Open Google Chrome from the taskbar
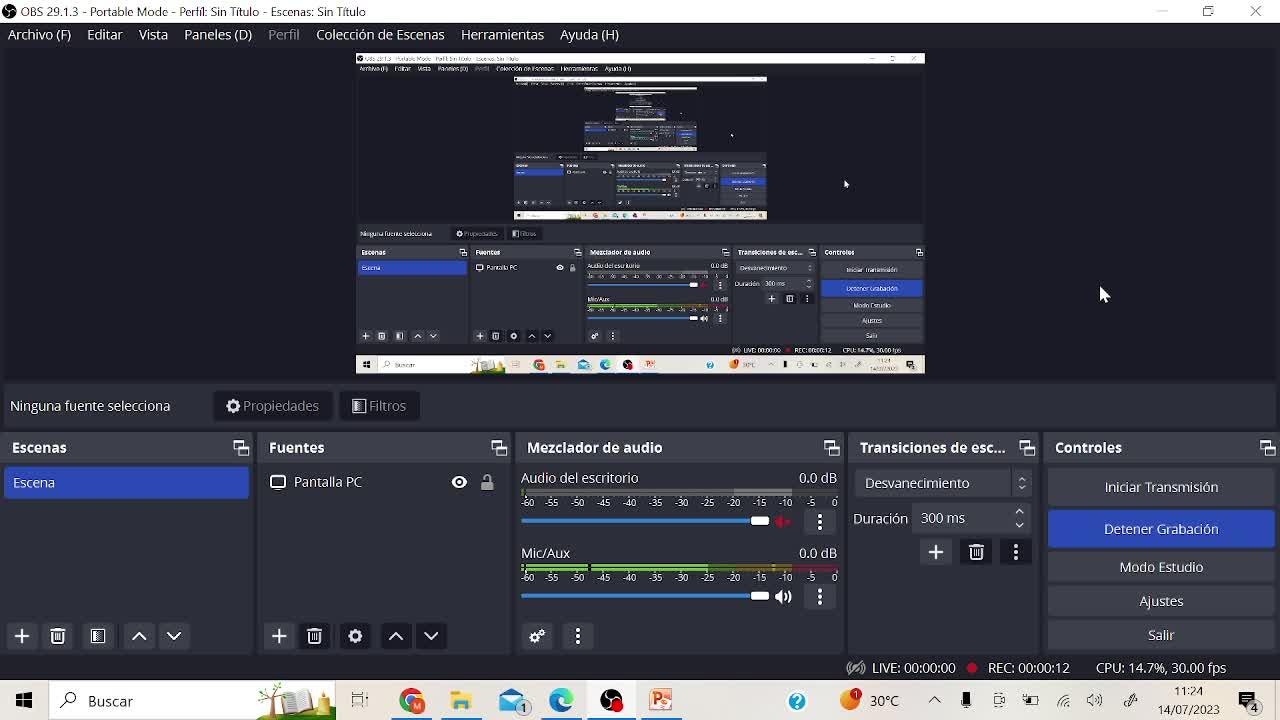 (x=411, y=701)
